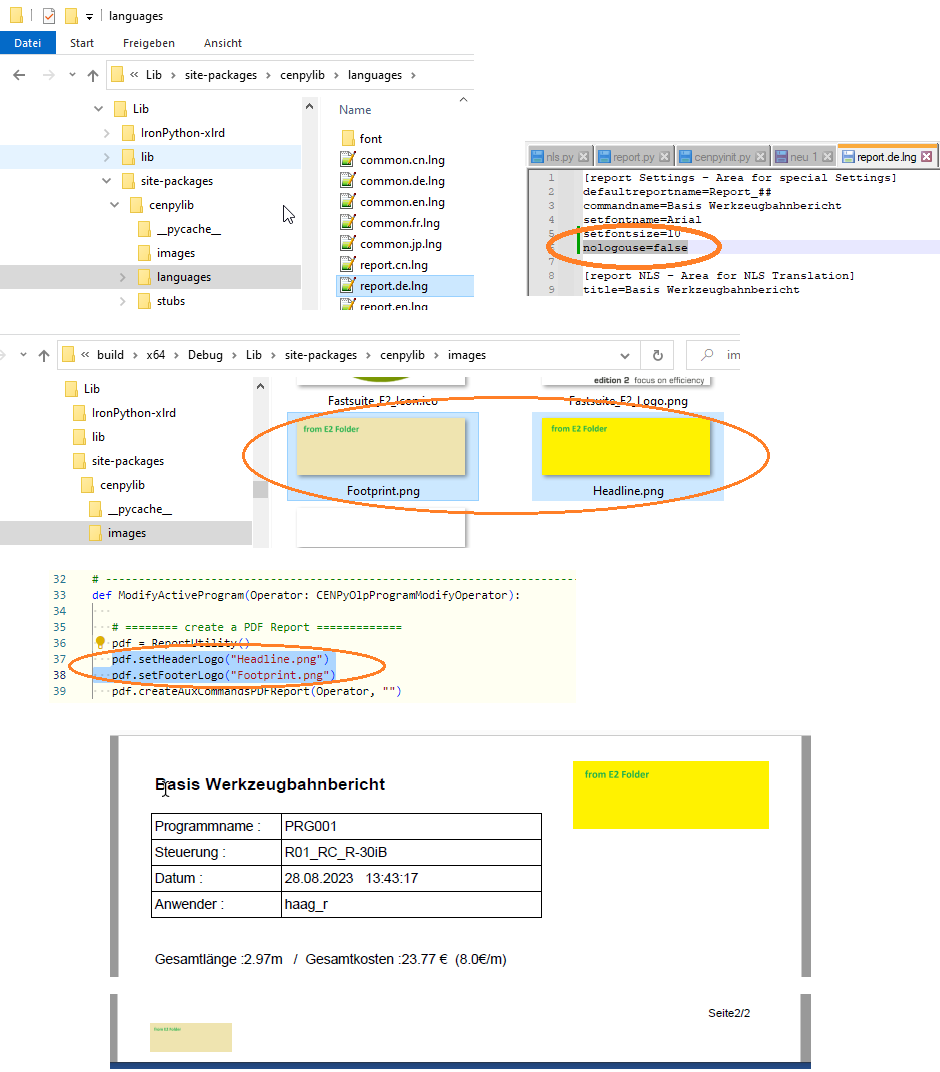This screenshot has height=1072, width=940.
Task: Select the common.fr.lng file in the list
Action: click(400, 223)
